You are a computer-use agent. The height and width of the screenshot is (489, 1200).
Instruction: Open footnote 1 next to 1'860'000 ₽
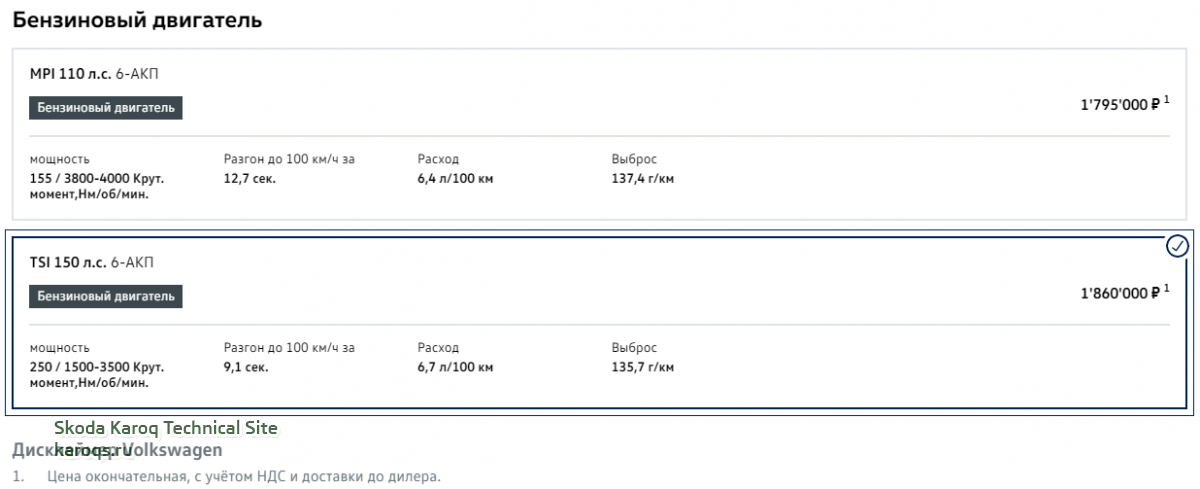coord(1167,289)
